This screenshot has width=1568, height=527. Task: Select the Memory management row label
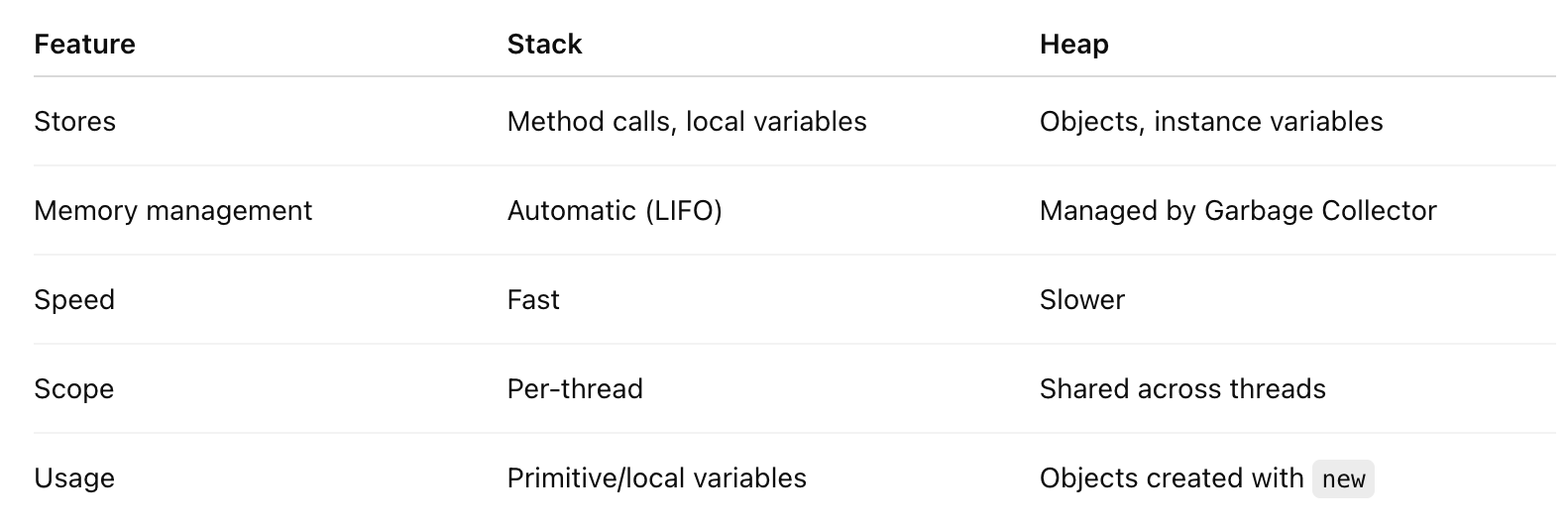point(172,211)
